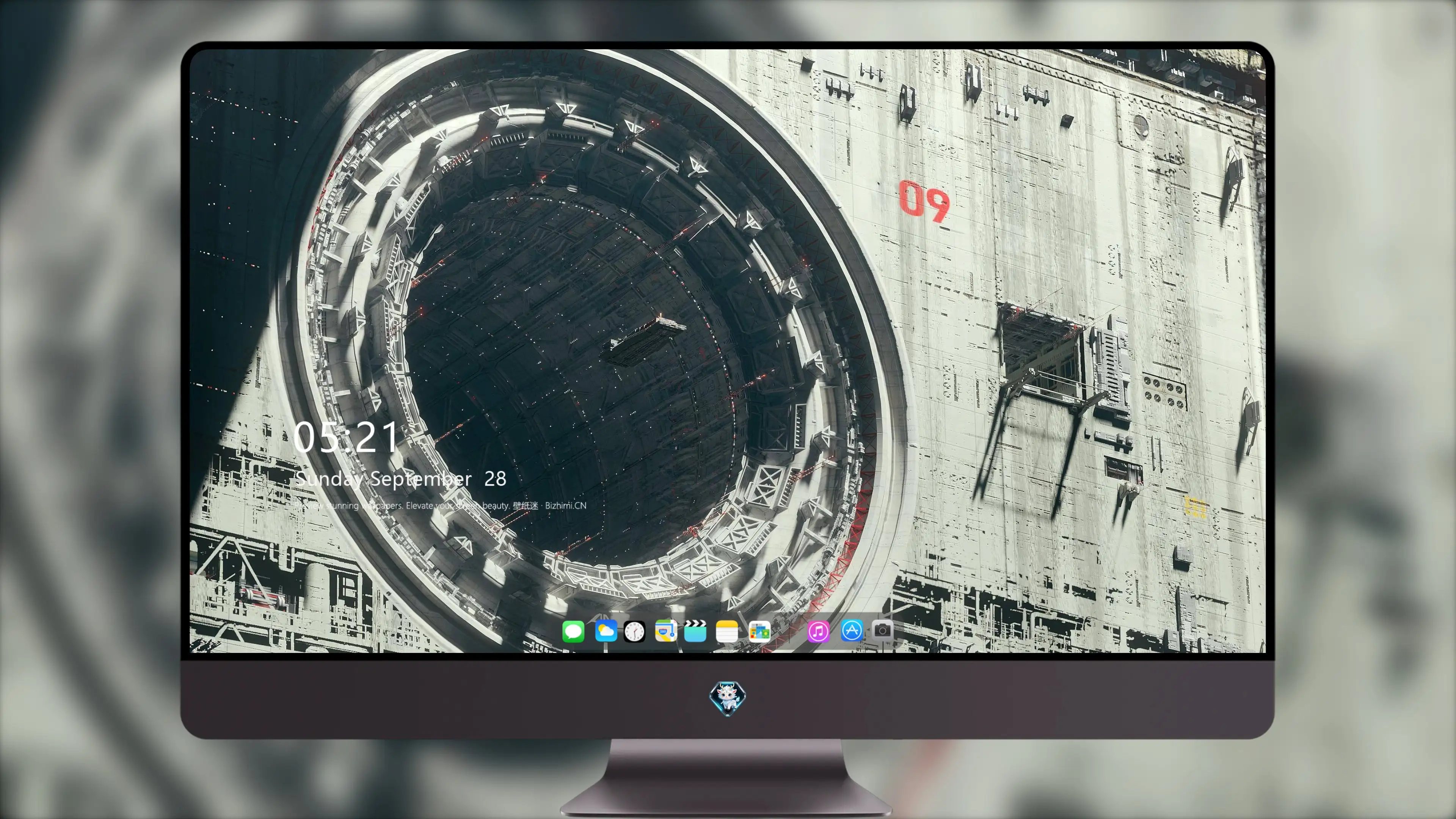
Task: Launch the Videos clapperboard app
Action: coord(695,631)
